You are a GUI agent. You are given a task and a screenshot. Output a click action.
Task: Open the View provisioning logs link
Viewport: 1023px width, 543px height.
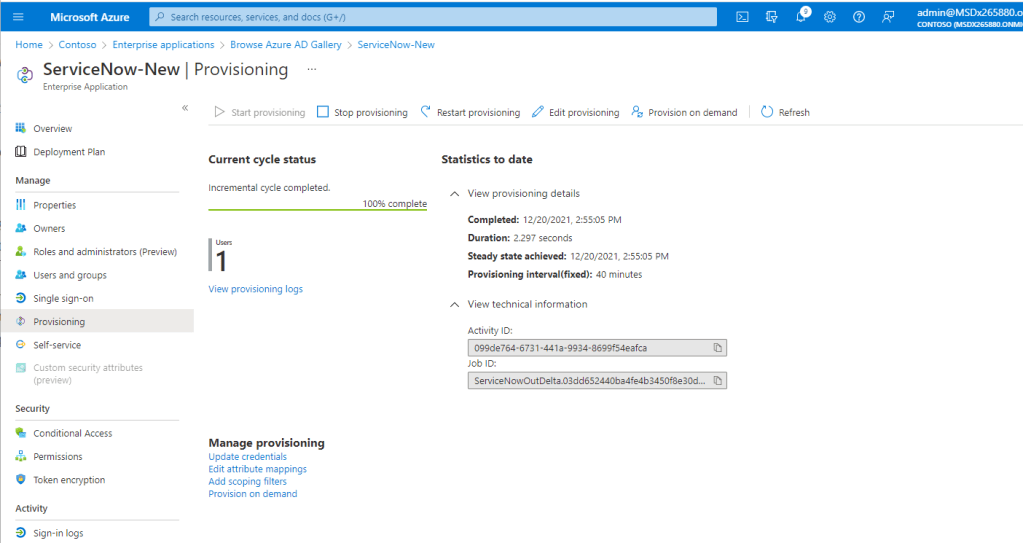pyautogui.click(x=255, y=289)
